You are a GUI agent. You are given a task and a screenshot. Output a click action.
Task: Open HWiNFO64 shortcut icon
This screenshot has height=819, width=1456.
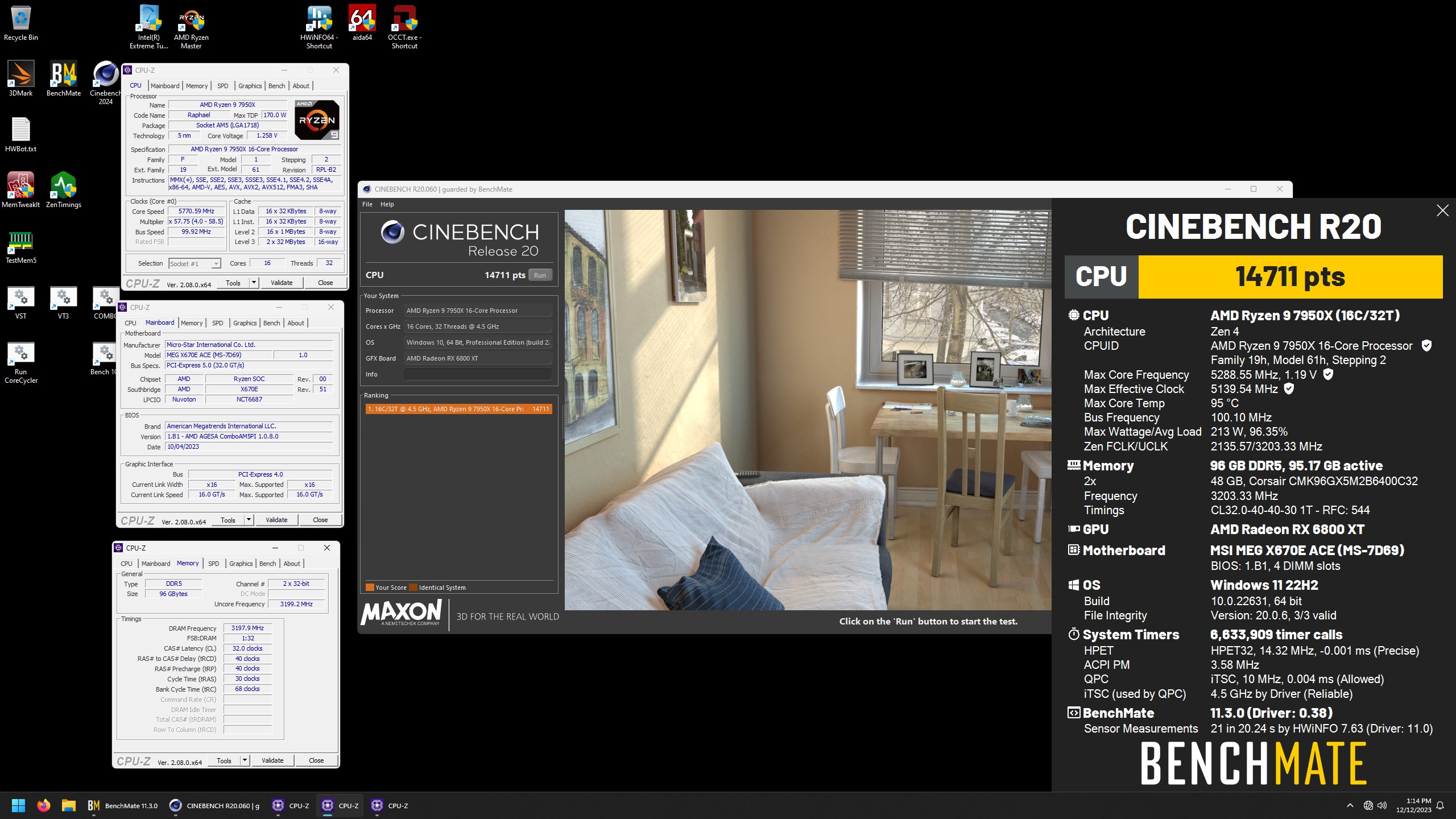click(319, 27)
